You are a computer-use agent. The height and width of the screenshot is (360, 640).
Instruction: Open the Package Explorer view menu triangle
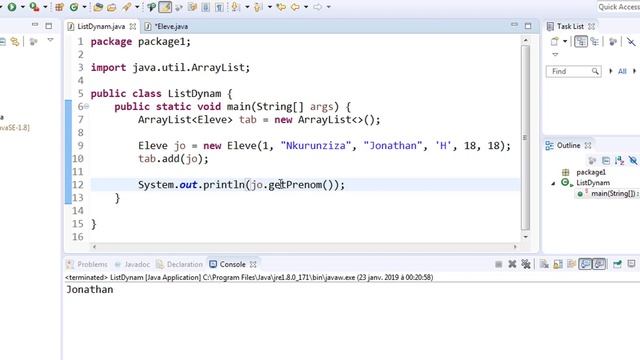(x=50, y=40)
